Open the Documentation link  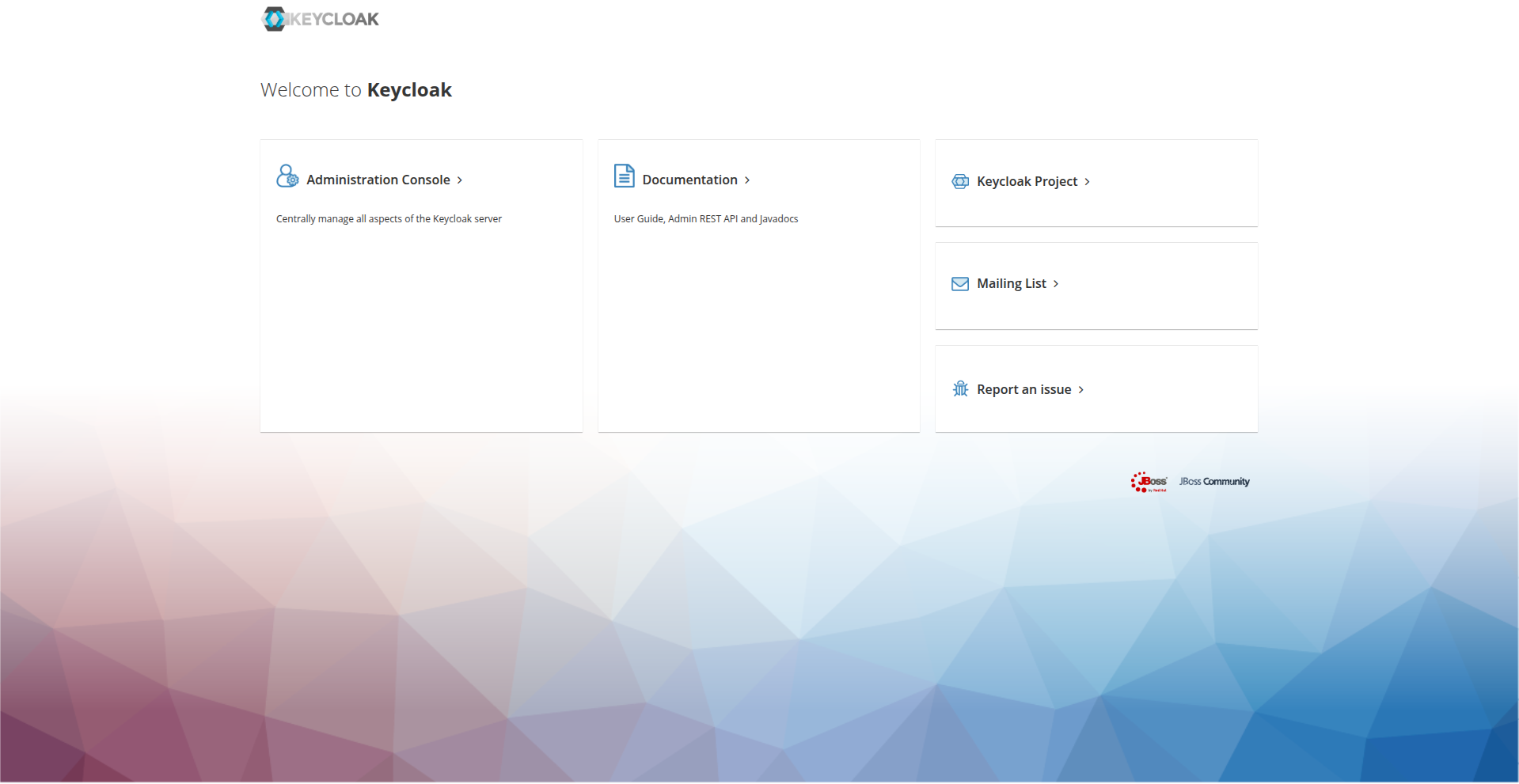click(x=690, y=180)
